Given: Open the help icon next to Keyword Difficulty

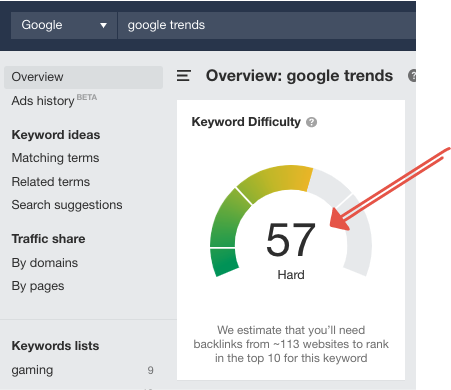Looking at the screenshot, I should point(311,122).
